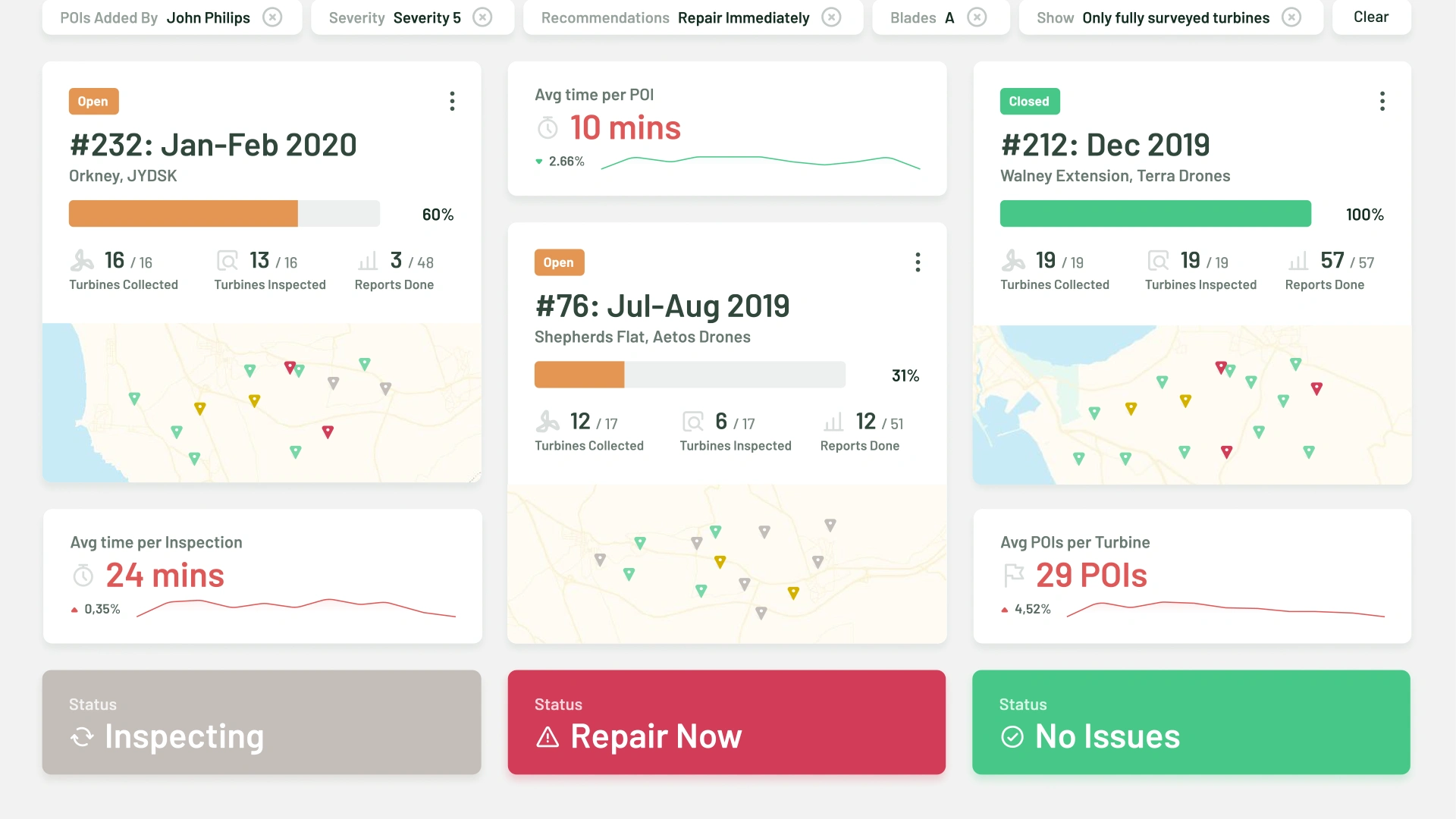Viewport: 1456px width, 819px height.
Task: Open options menu for campaign #76
Action: (918, 262)
